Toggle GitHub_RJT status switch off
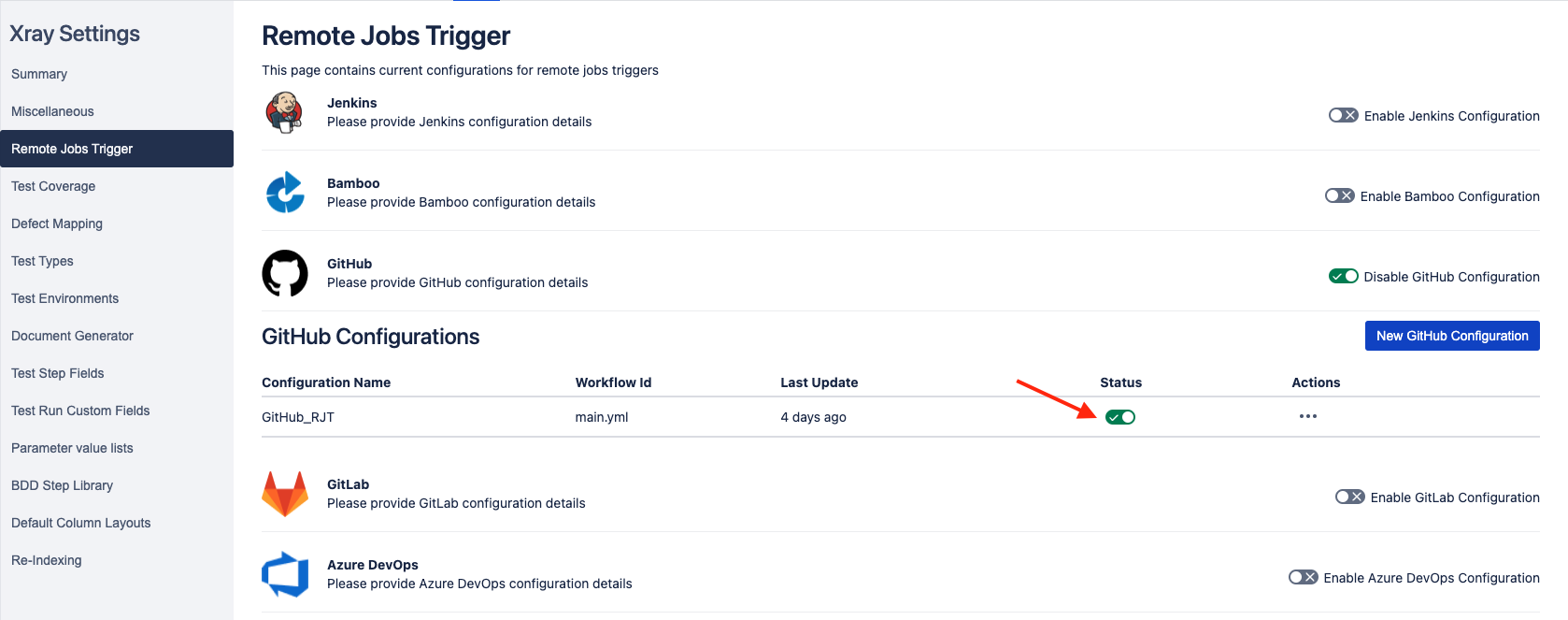 pyautogui.click(x=1120, y=417)
